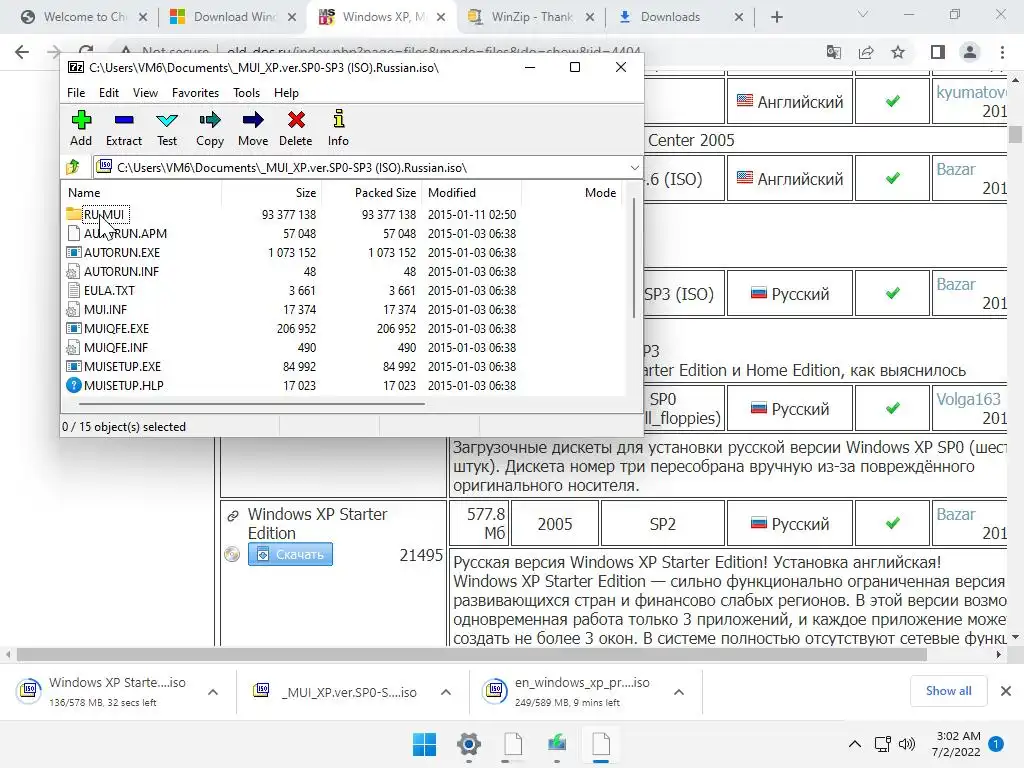Select the MUISETUP.HLP help file
Viewport: 1024px width, 768px height.
123,385
